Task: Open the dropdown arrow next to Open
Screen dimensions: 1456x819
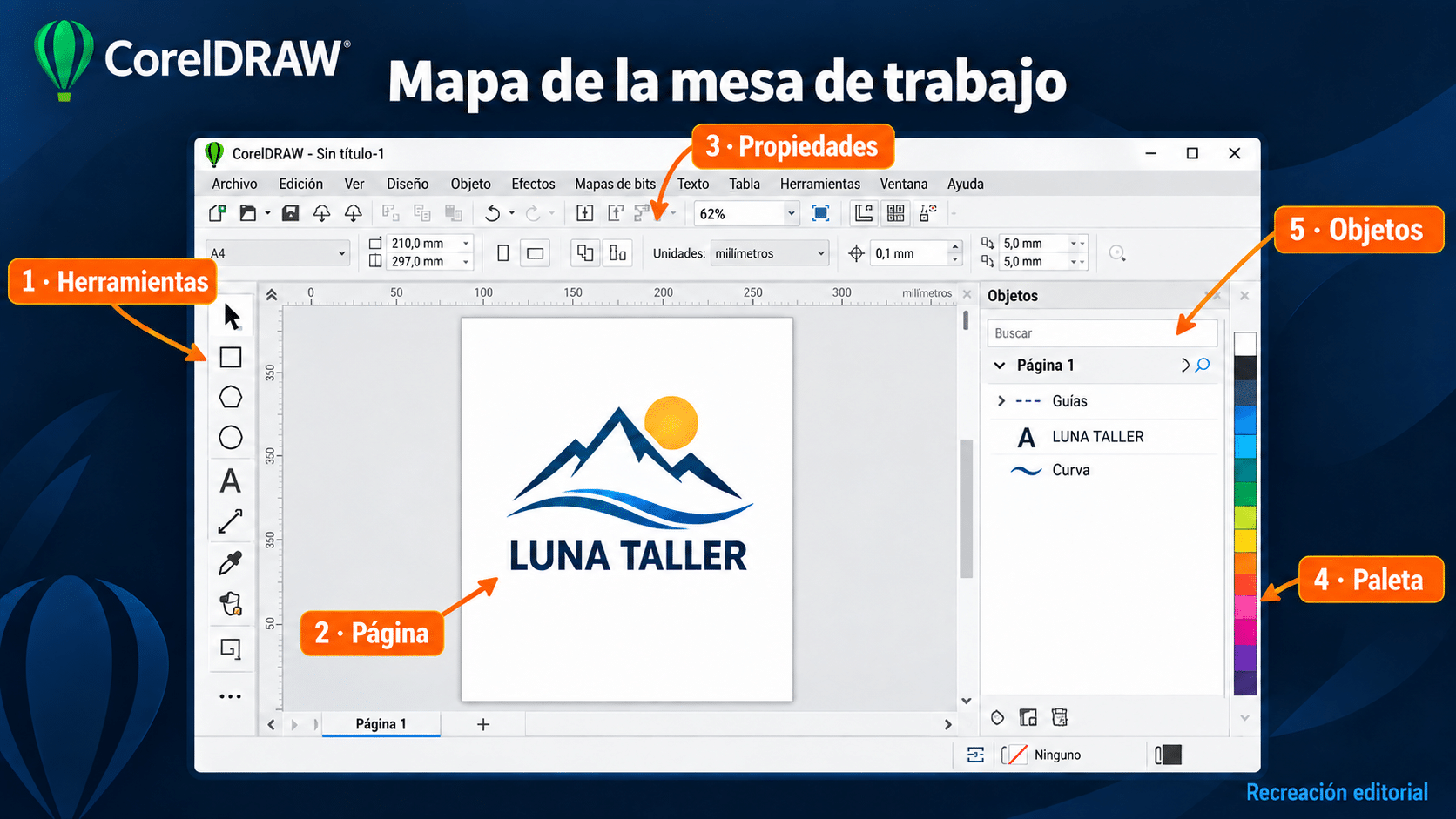Action: [x=267, y=213]
